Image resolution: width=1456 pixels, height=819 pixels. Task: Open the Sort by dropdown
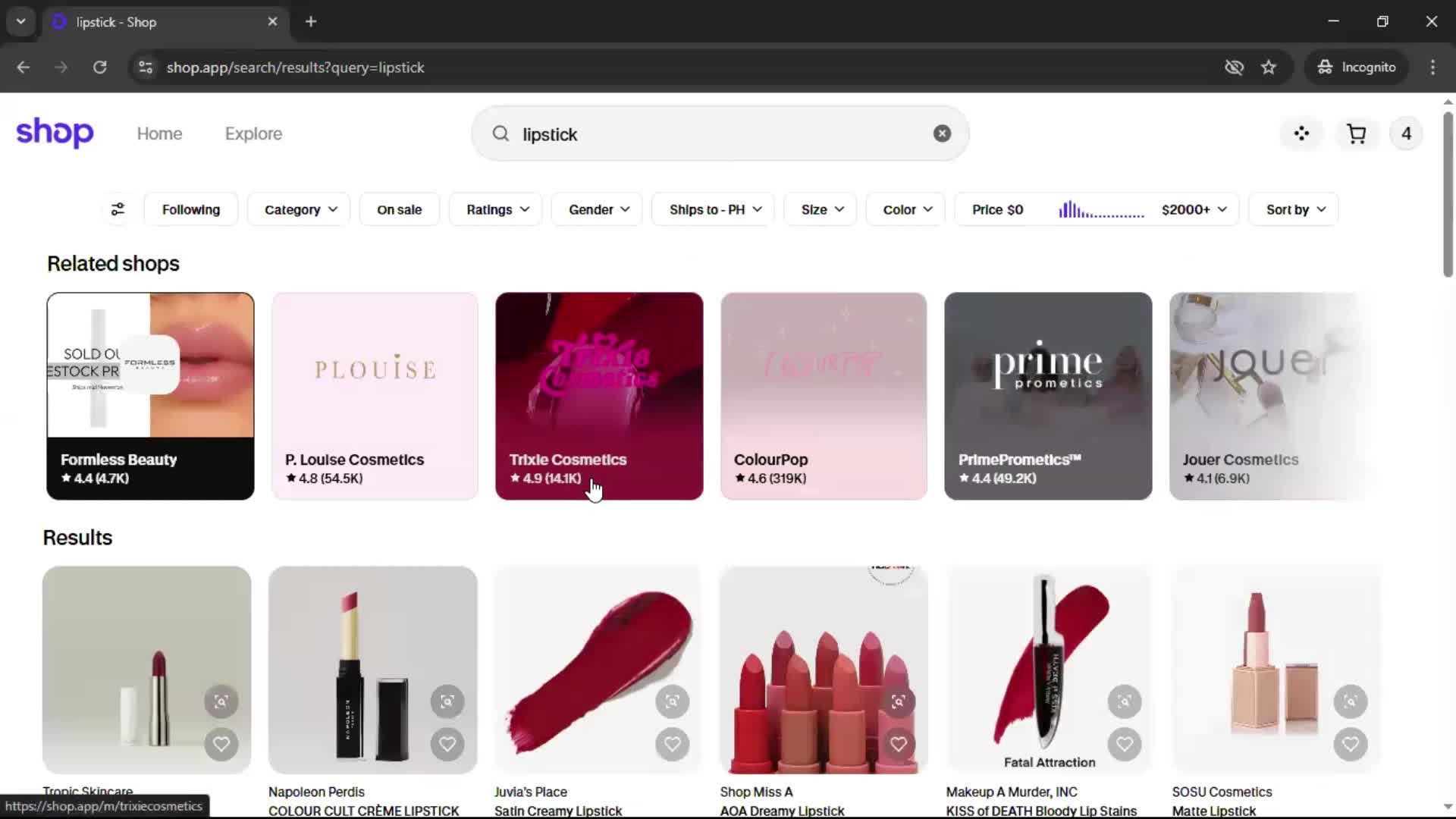click(x=1294, y=209)
